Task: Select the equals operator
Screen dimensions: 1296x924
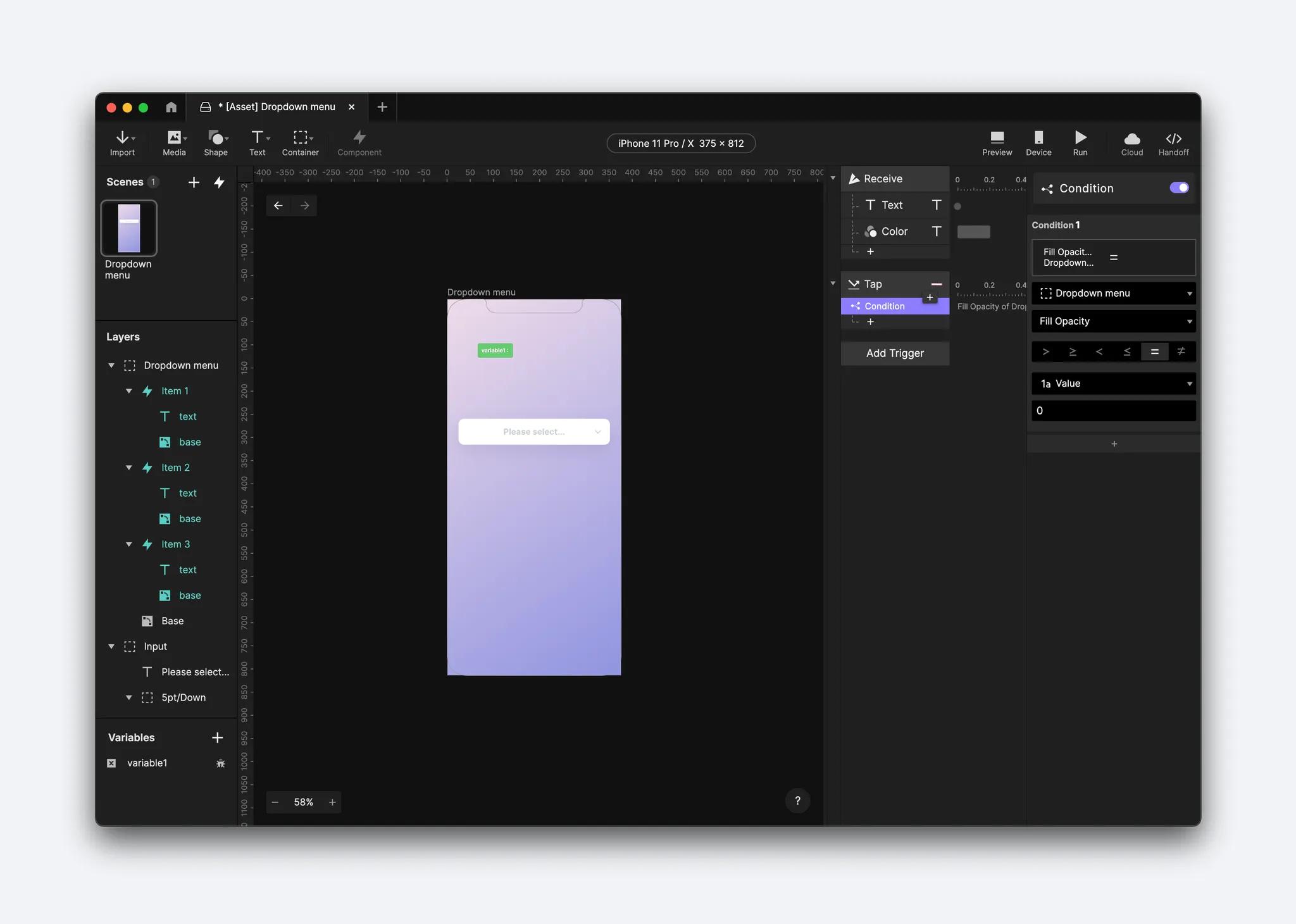Action: 1155,351
